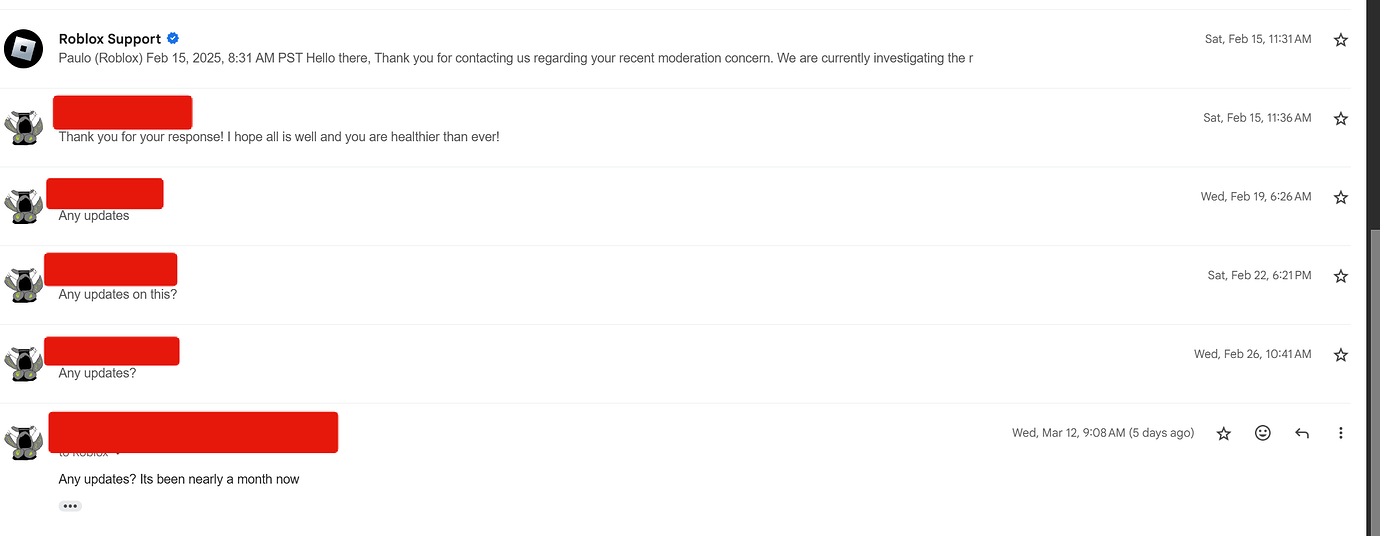Show trimmed content with the ellipsis button

(x=70, y=506)
